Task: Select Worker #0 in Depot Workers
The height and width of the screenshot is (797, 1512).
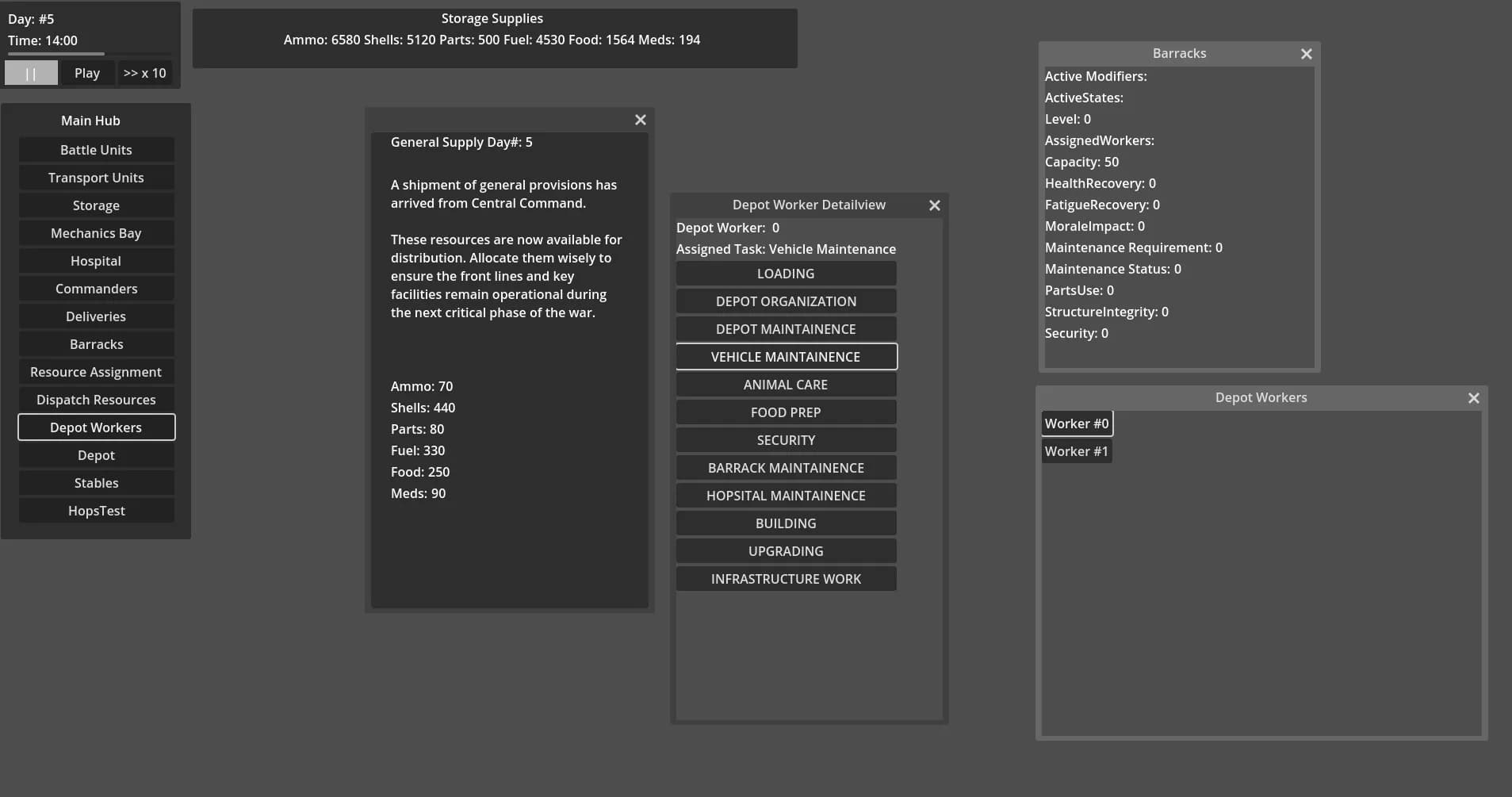Action: point(1077,423)
